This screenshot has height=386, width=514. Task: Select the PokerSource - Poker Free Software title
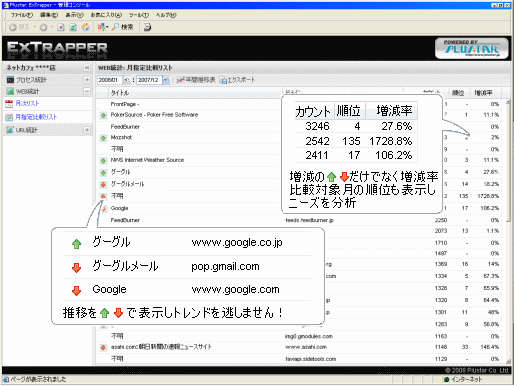[x=154, y=115]
